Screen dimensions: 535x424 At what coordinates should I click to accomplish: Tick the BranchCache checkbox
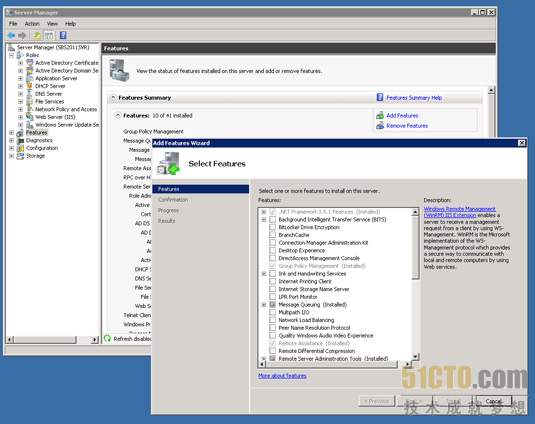click(x=272, y=235)
